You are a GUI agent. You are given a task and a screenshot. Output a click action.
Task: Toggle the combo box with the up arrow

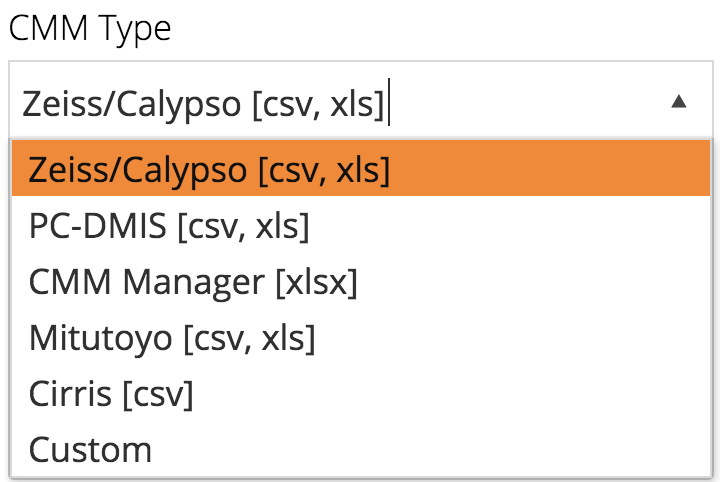678,101
